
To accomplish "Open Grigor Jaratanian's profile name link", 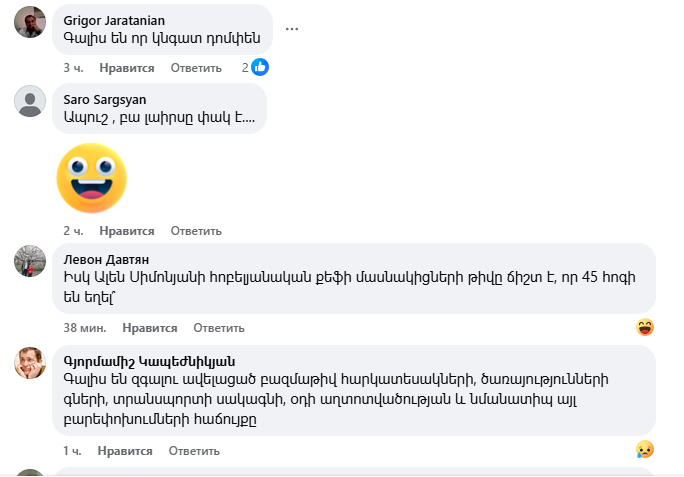I will [114, 20].
